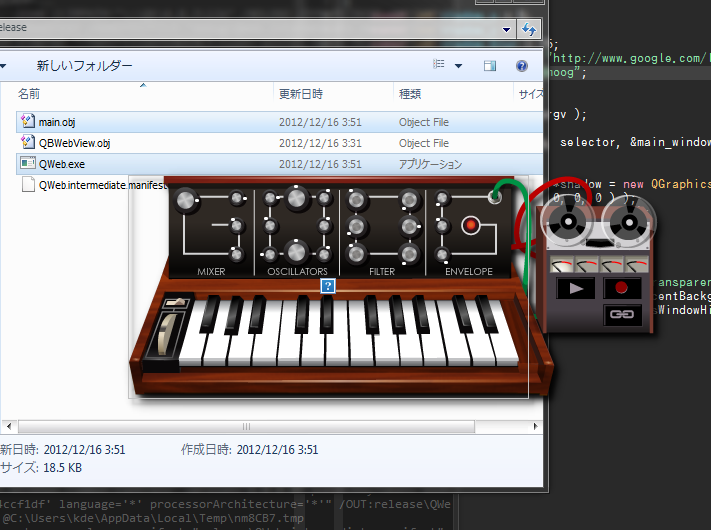Screen dimensions: 711x530
Task: Click the right tape reel on the recorder
Action: click(x=629, y=222)
